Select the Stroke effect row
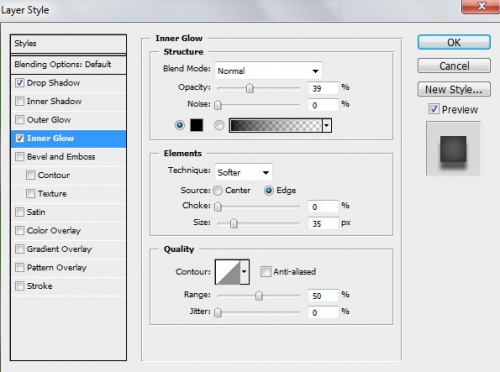The height and width of the screenshot is (372, 500). 68,286
